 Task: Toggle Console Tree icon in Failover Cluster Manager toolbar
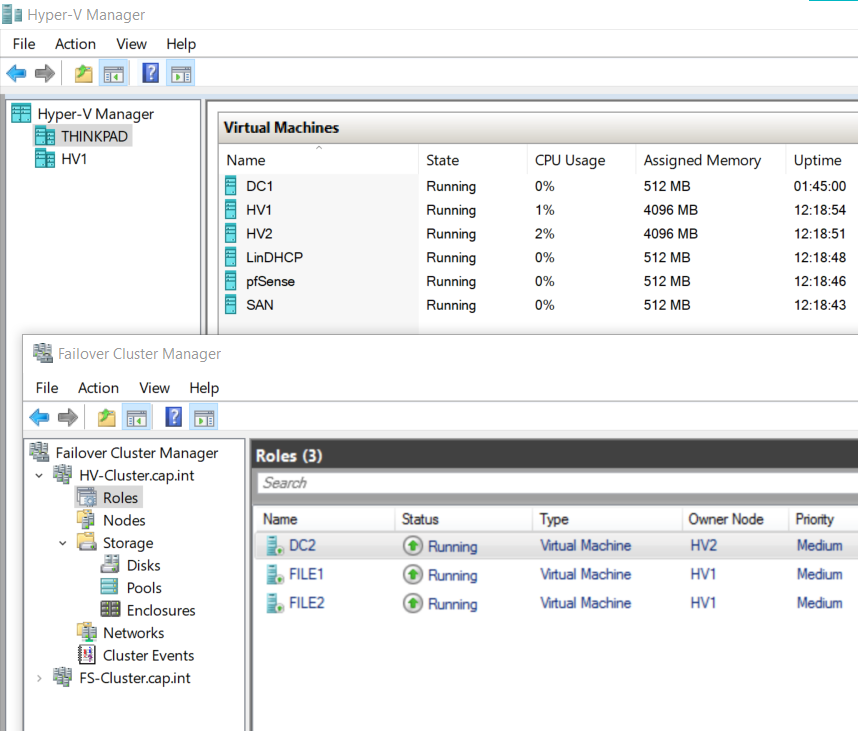point(137,417)
